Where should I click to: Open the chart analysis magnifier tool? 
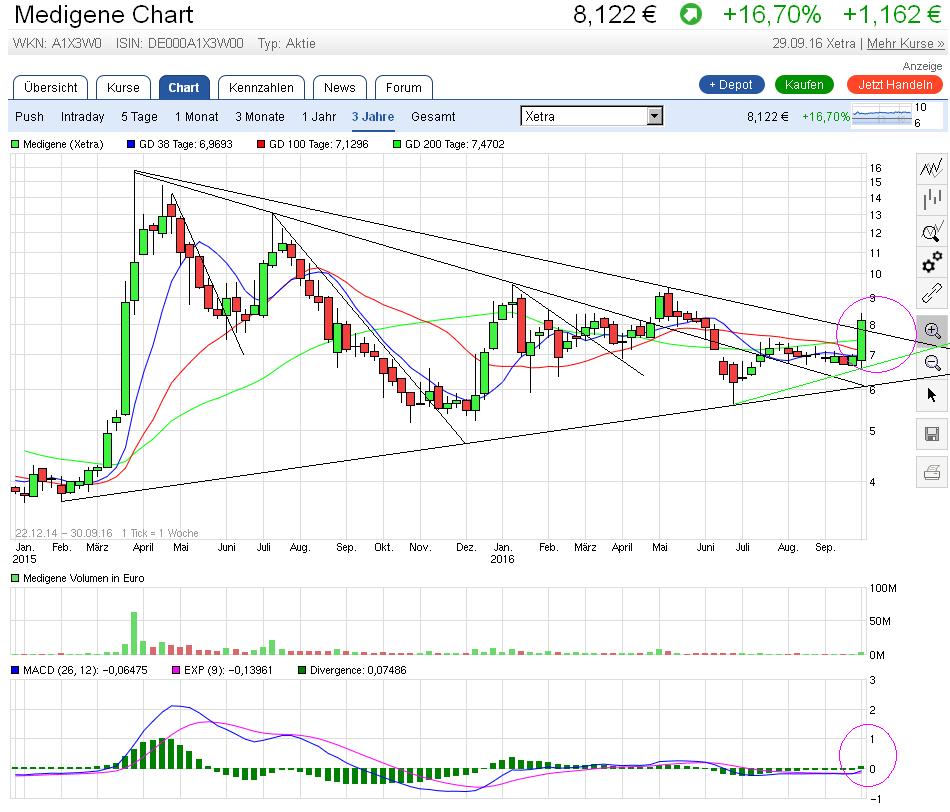click(932, 231)
